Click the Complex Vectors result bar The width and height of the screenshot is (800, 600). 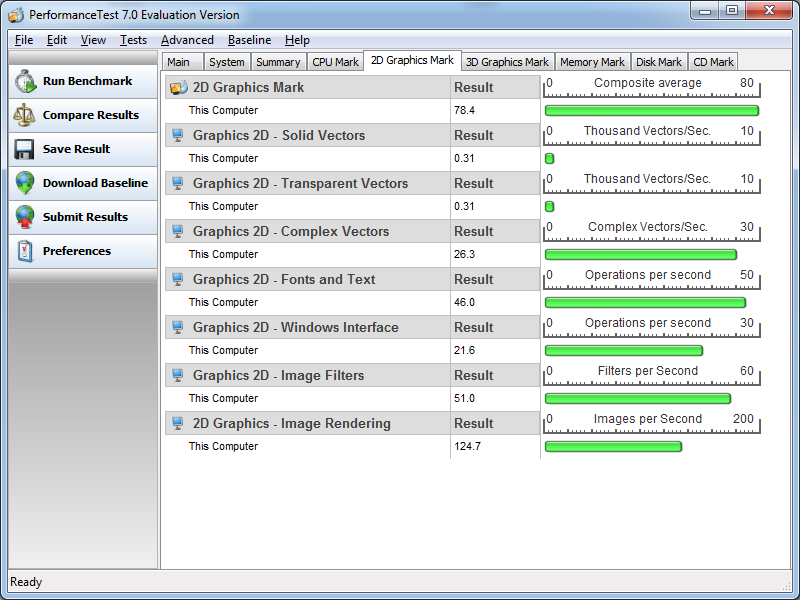pyautogui.click(x=641, y=254)
